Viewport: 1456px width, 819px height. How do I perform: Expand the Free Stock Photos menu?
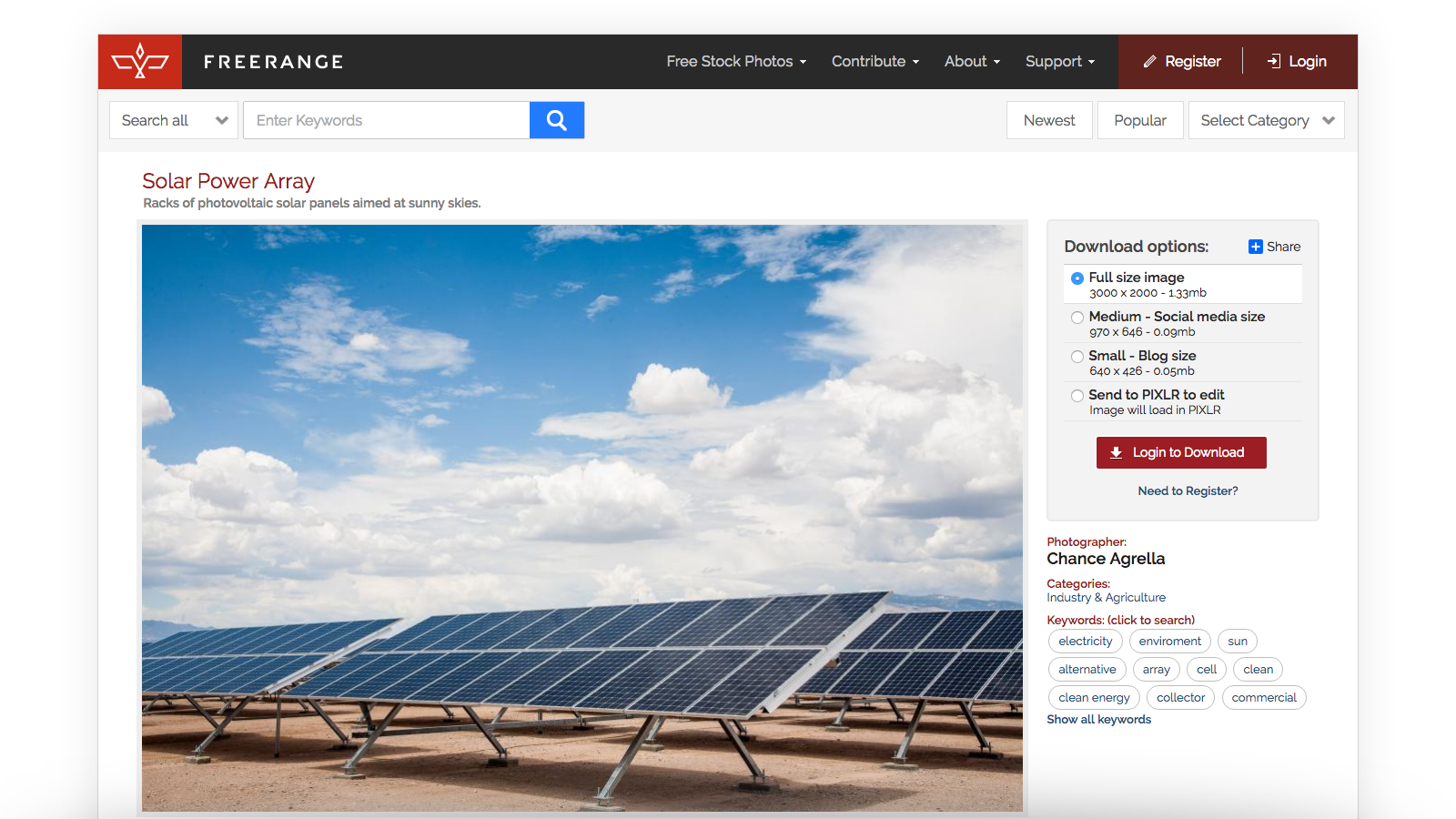[736, 62]
